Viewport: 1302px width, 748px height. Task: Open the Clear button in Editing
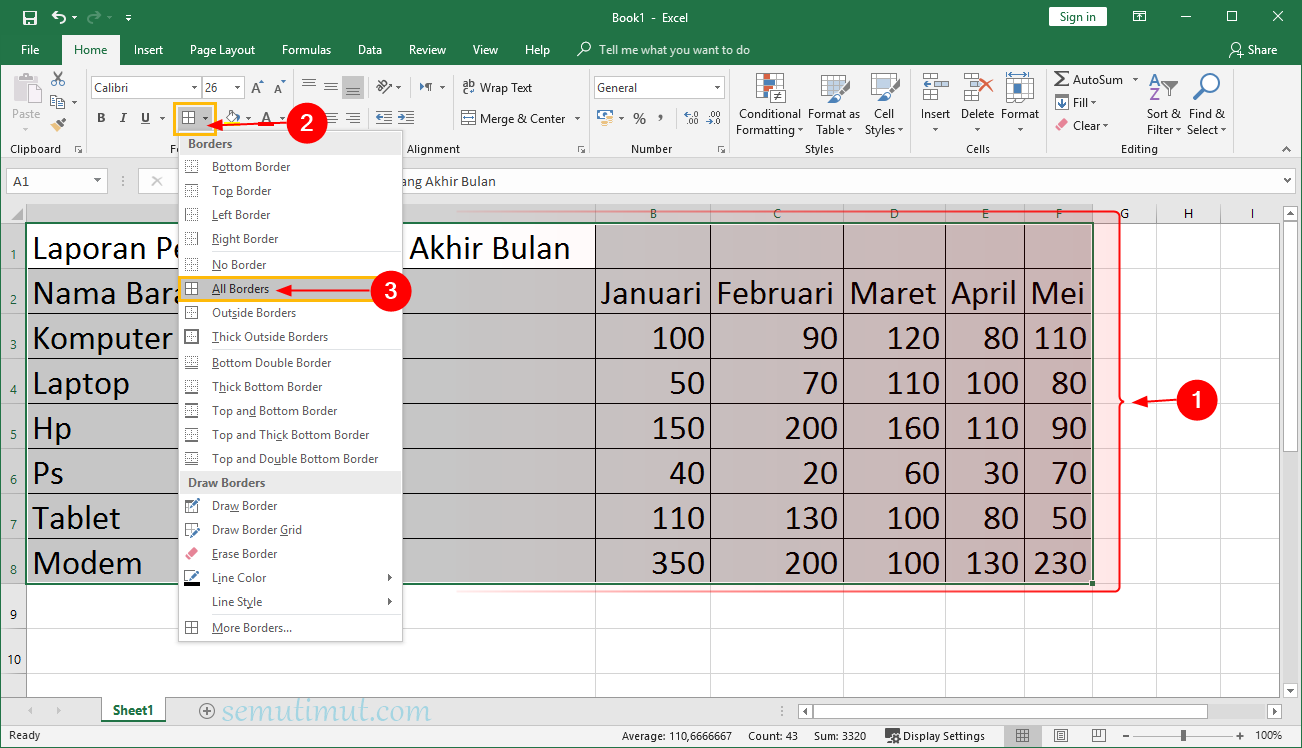point(1083,126)
